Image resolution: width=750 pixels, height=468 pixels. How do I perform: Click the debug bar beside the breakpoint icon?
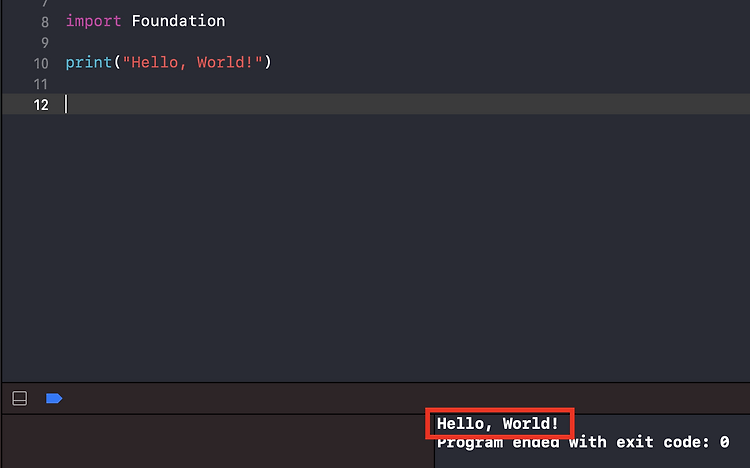[407, 398]
